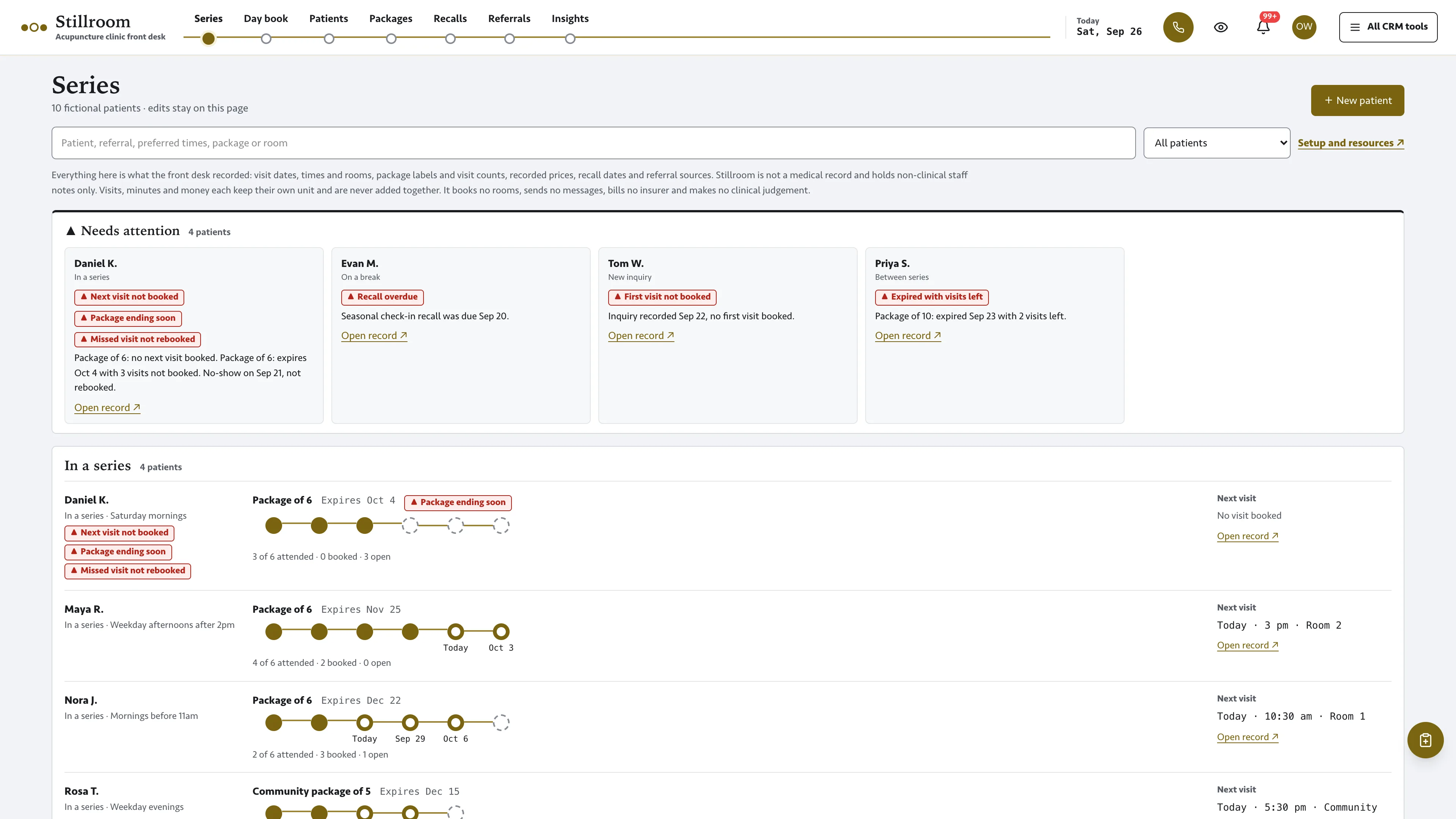Image resolution: width=1456 pixels, height=819 pixels.
Task: Click the New patient button
Action: click(x=1357, y=100)
